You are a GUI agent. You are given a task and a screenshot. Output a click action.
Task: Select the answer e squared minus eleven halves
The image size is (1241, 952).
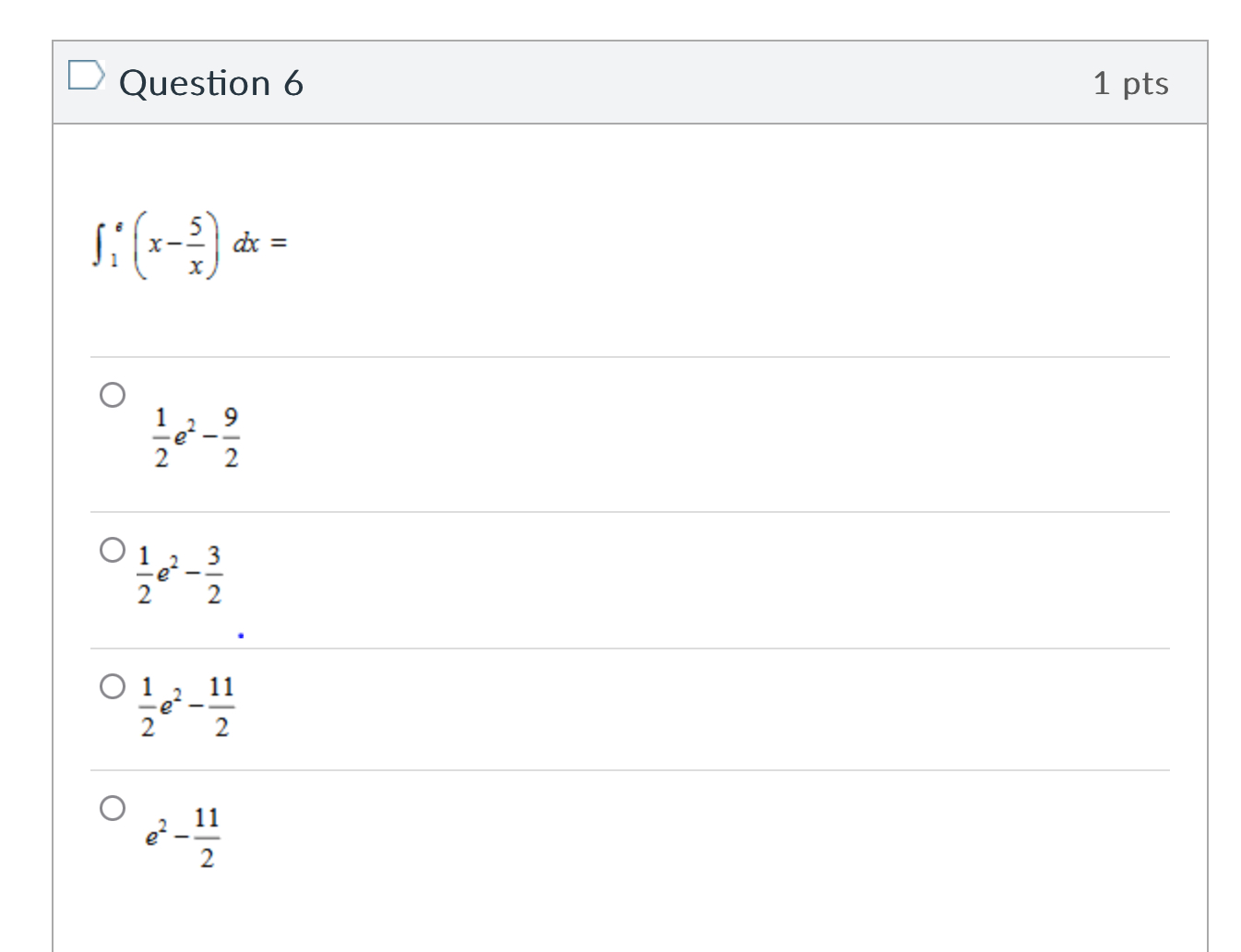click(x=113, y=808)
